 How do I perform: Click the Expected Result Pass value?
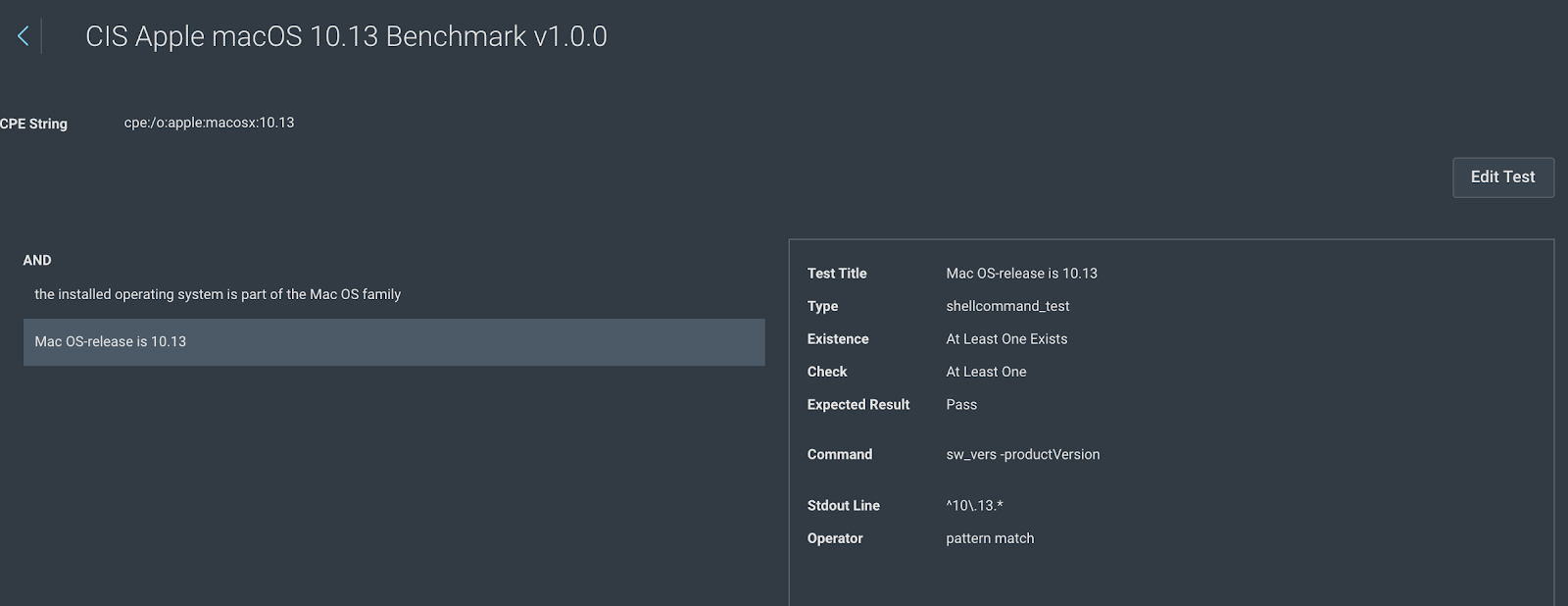(x=961, y=405)
